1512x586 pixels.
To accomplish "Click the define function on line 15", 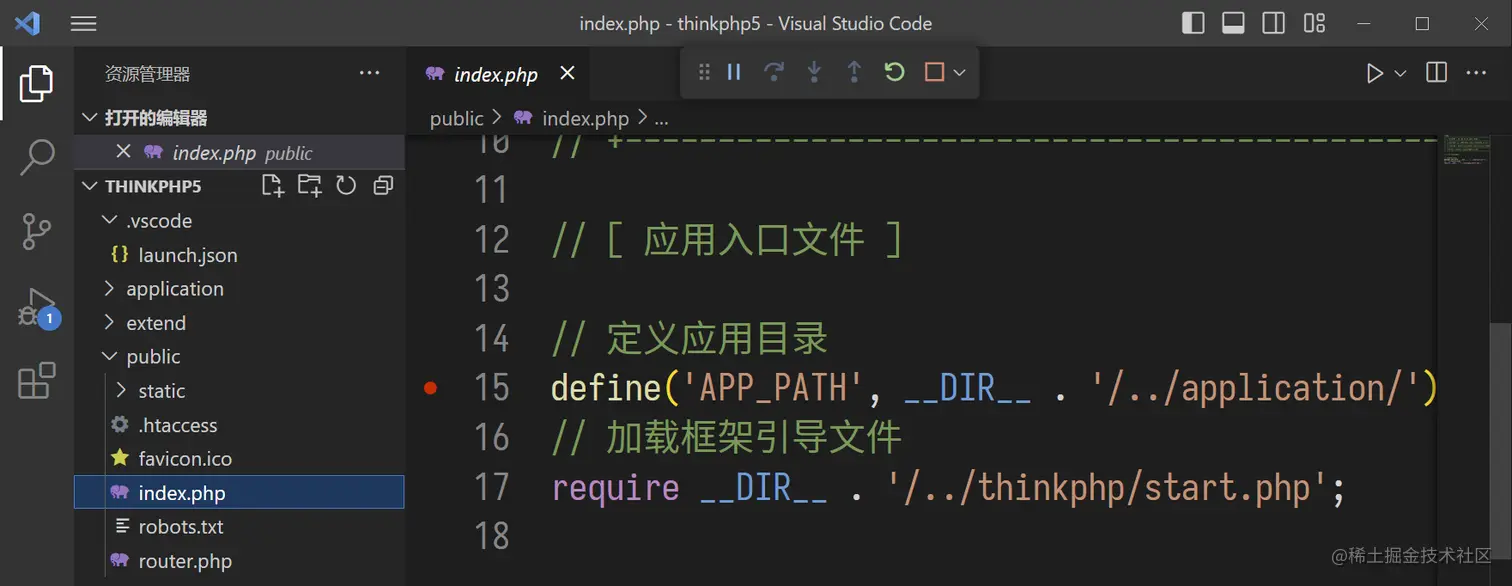I will [x=606, y=388].
